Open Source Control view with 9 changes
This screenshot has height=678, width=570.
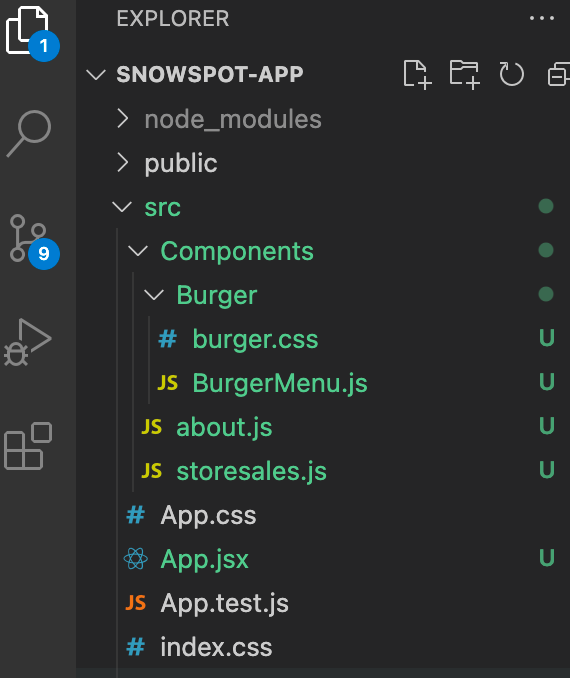(x=32, y=240)
